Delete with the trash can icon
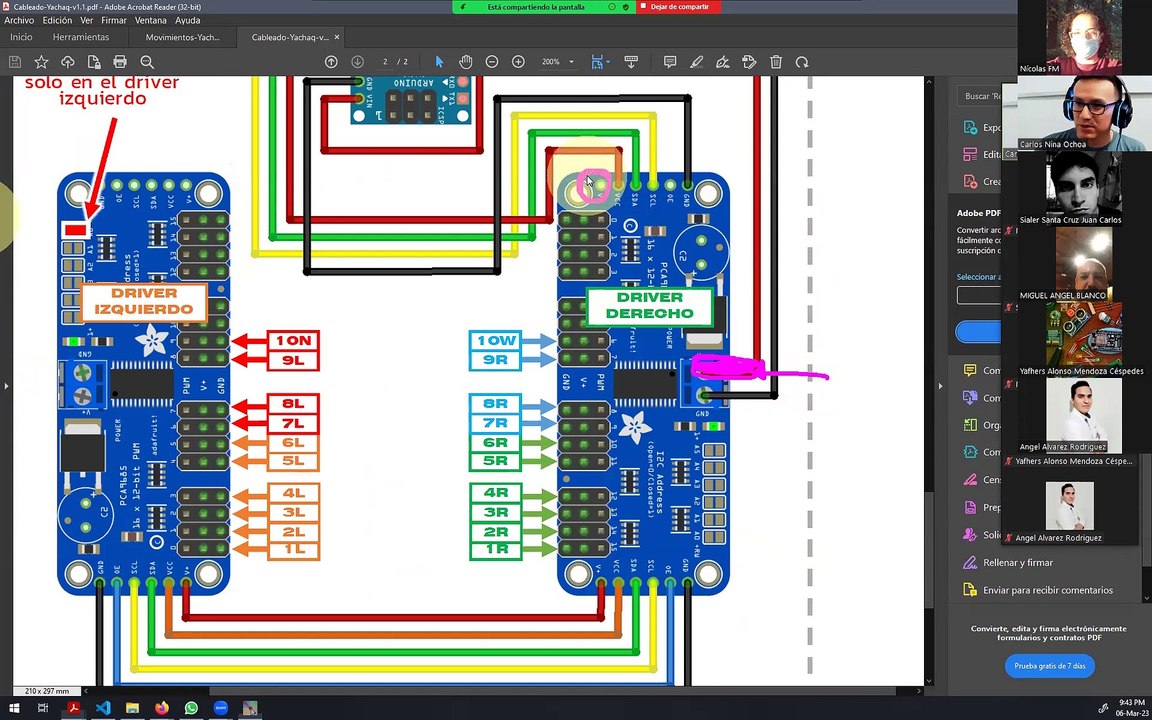Viewport: 1152px width, 720px height. 776,62
